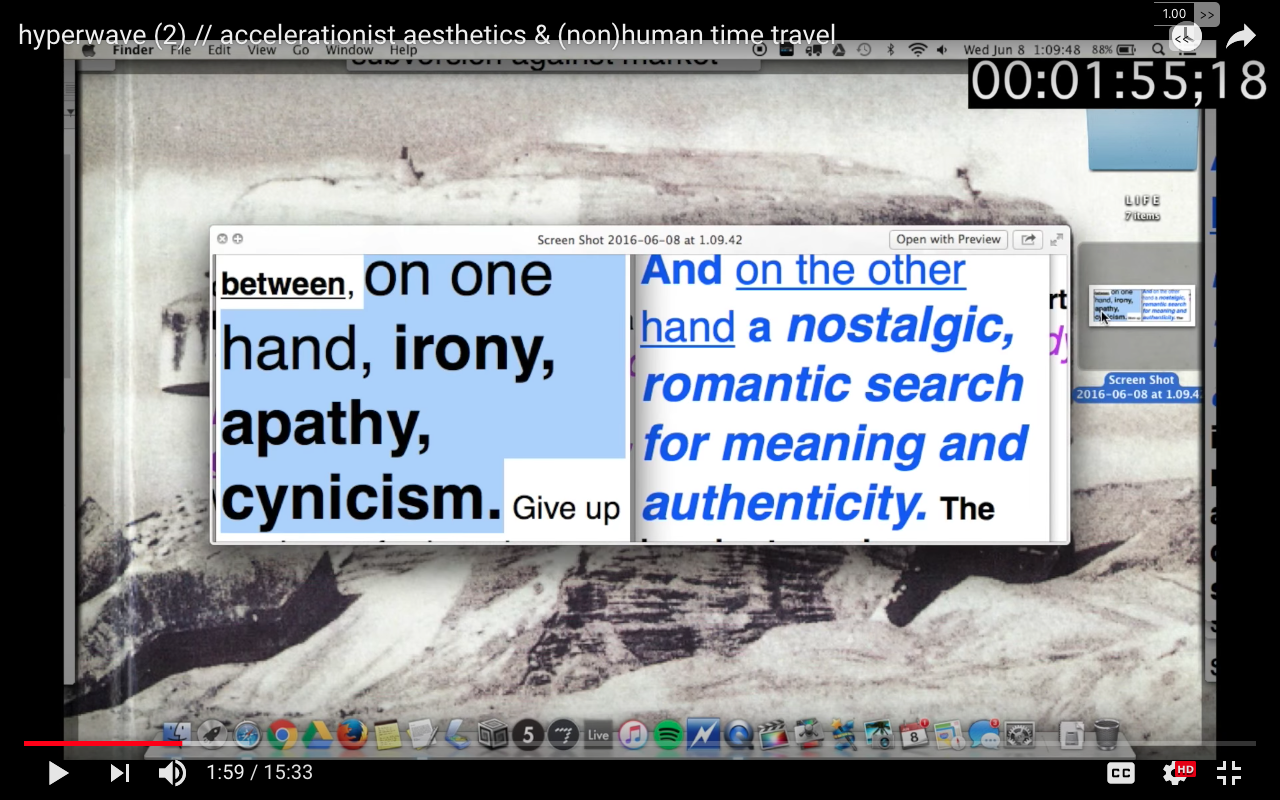Screen dimensions: 1280x800
Task: Toggle closed captions with the CC icon
Action: (x=1120, y=772)
